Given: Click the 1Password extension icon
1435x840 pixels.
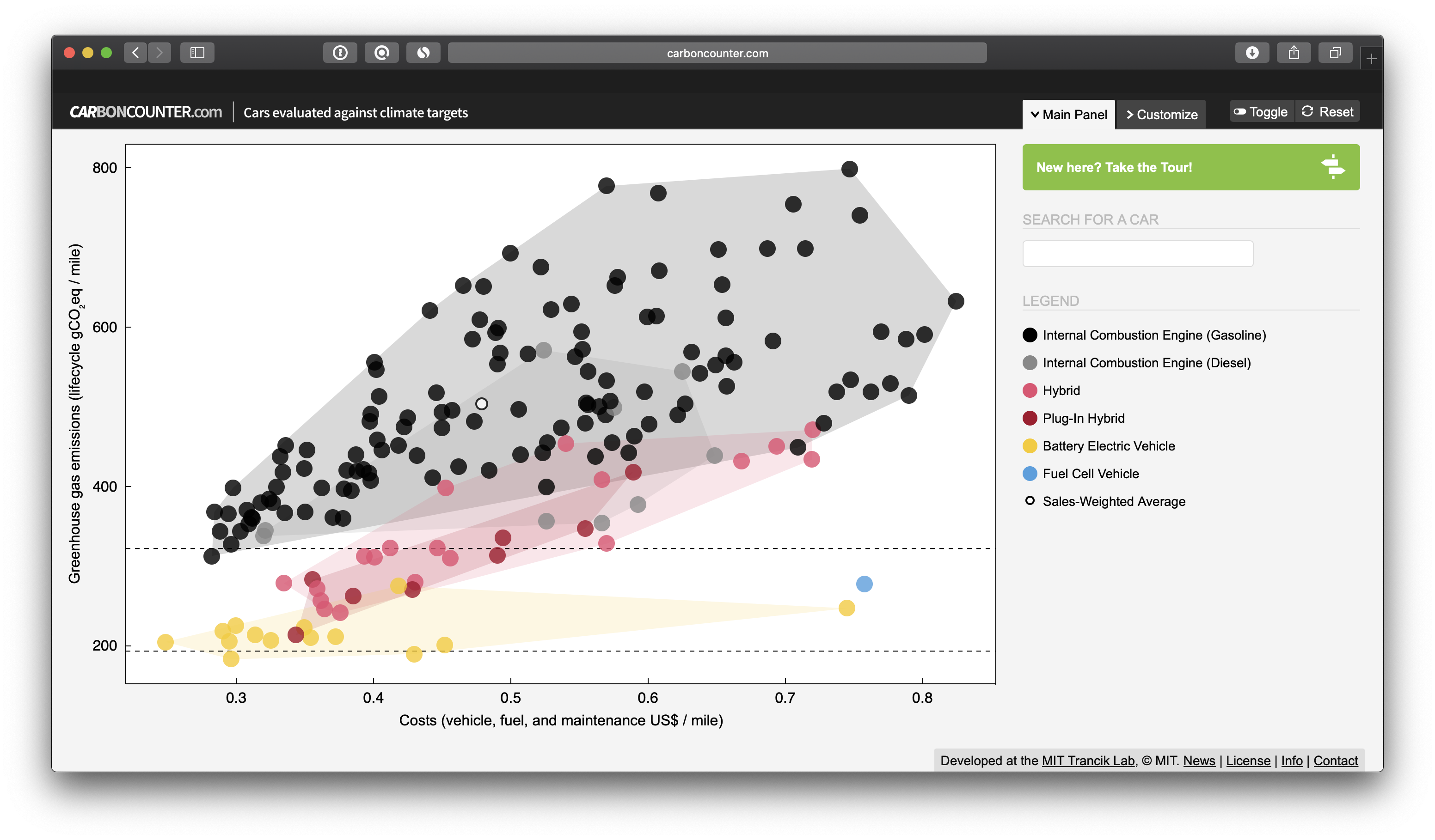Looking at the screenshot, I should [340, 53].
